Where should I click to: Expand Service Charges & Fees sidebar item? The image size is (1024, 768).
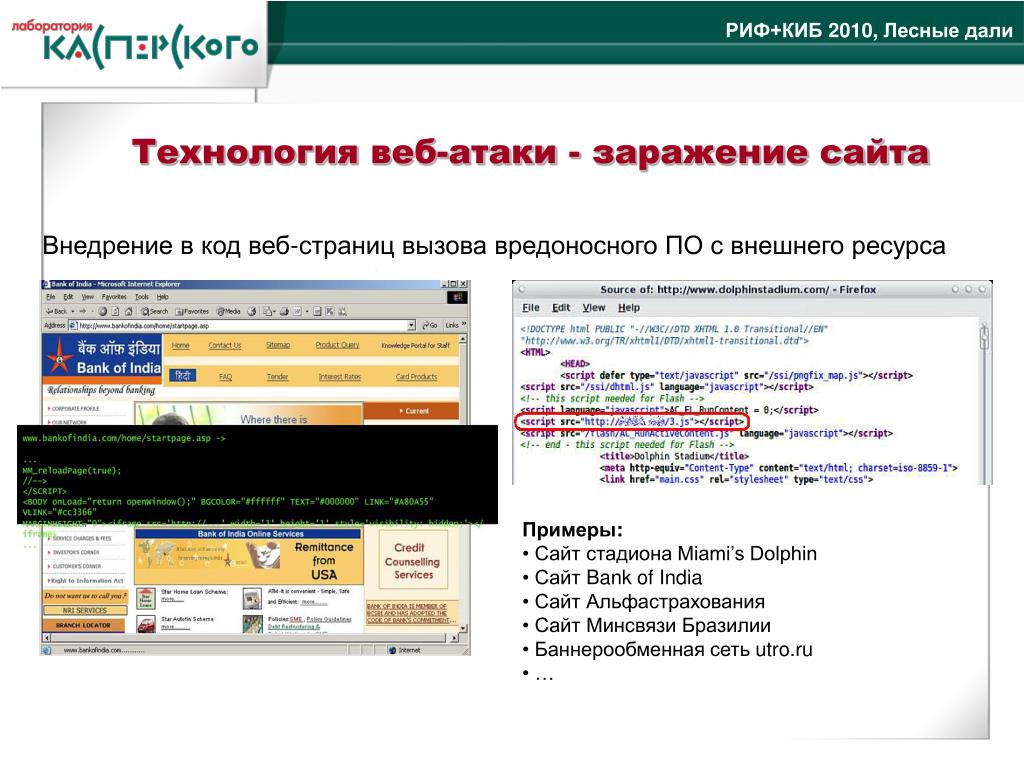click(80, 538)
